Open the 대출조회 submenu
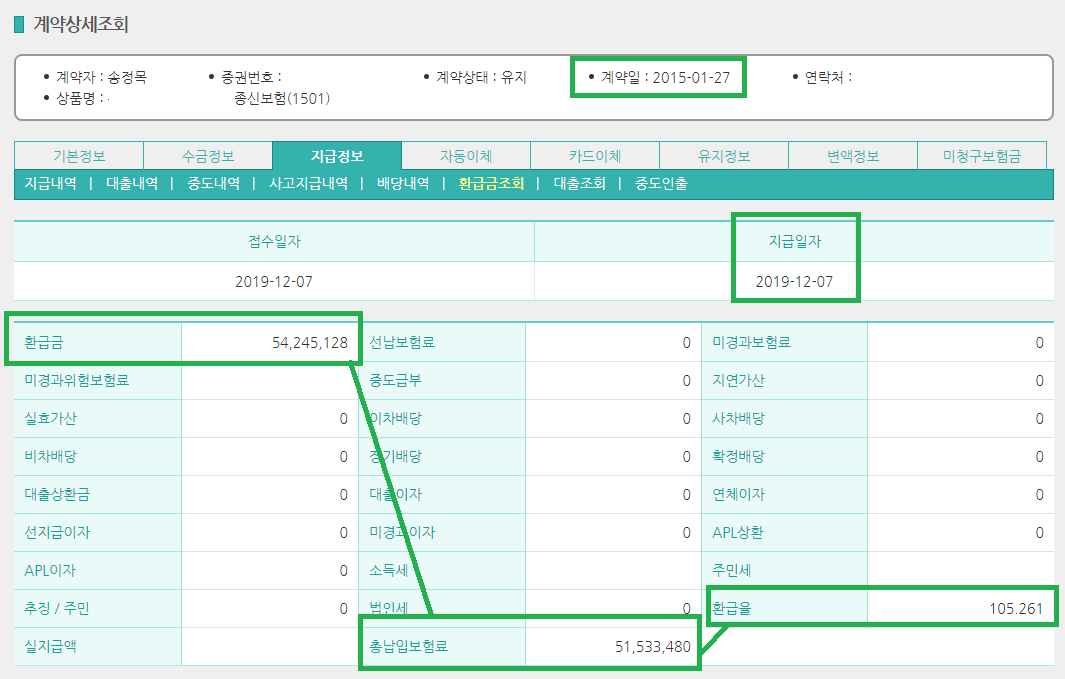This screenshot has height=679, width=1065. (x=579, y=183)
